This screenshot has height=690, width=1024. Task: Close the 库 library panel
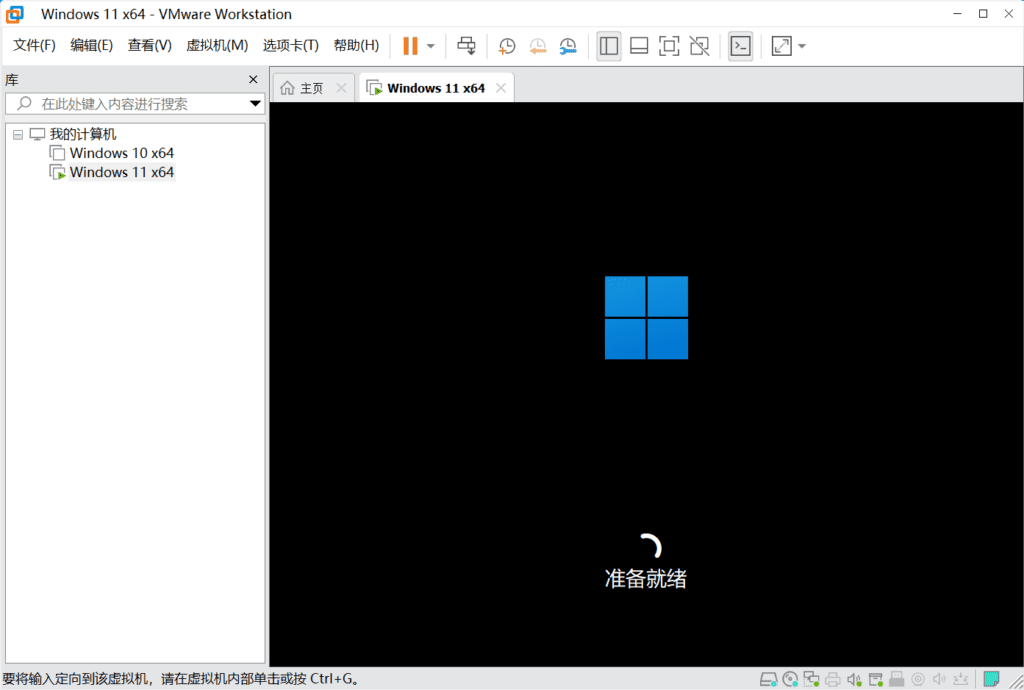[253, 80]
